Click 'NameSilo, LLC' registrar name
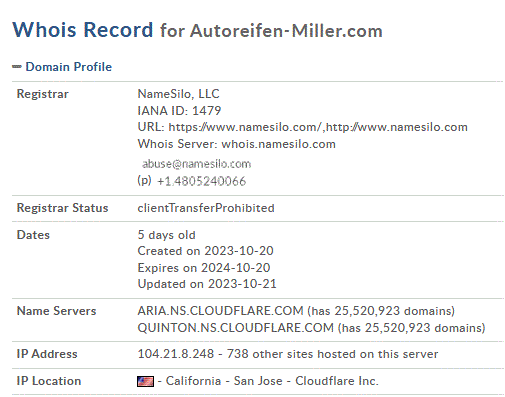This screenshot has height=397, width=505. [x=178, y=94]
